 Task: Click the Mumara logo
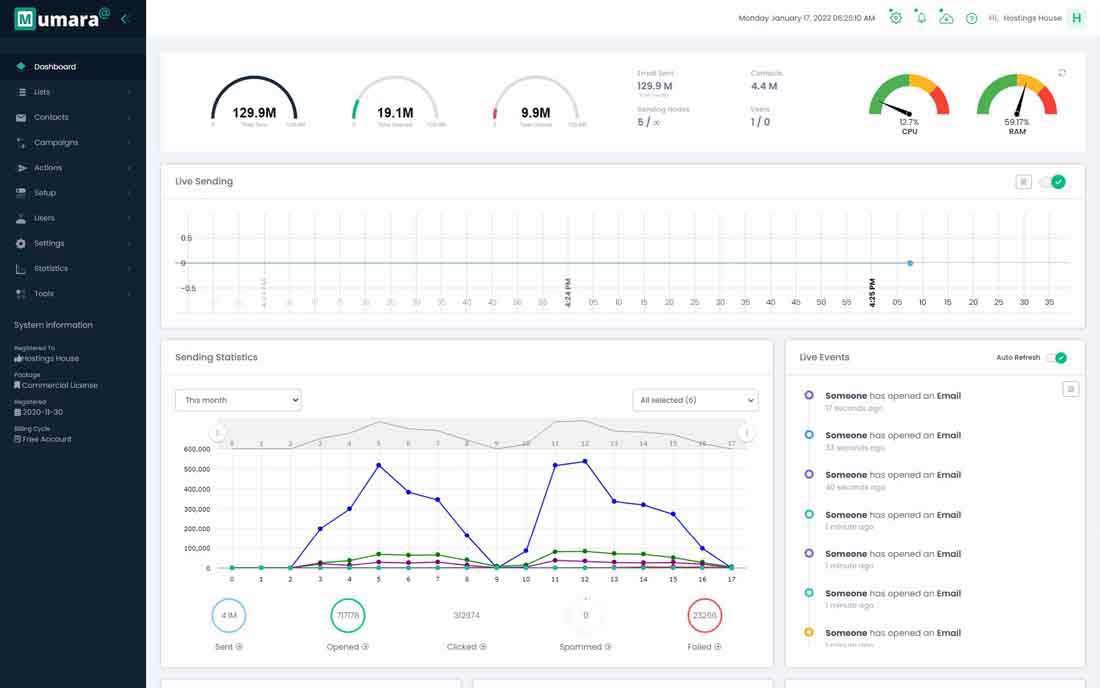[62, 18]
